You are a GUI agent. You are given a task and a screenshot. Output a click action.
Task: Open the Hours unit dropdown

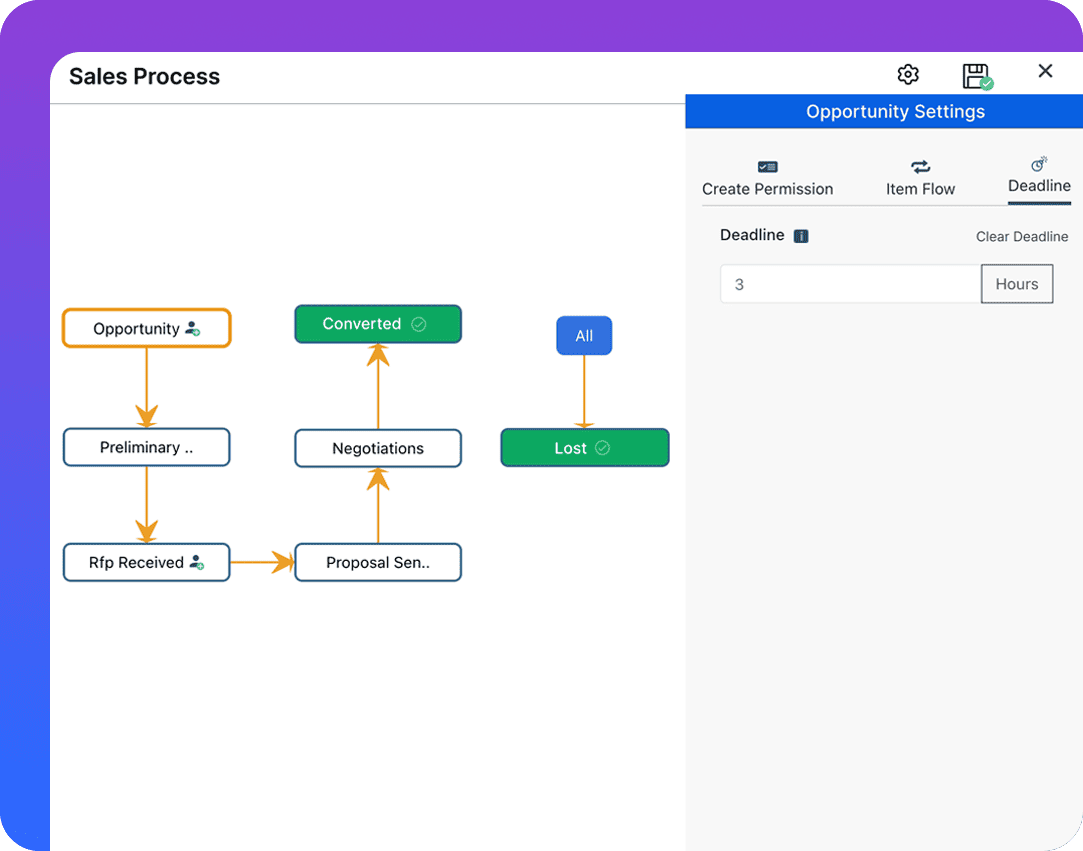pyautogui.click(x=1017, y=284)
